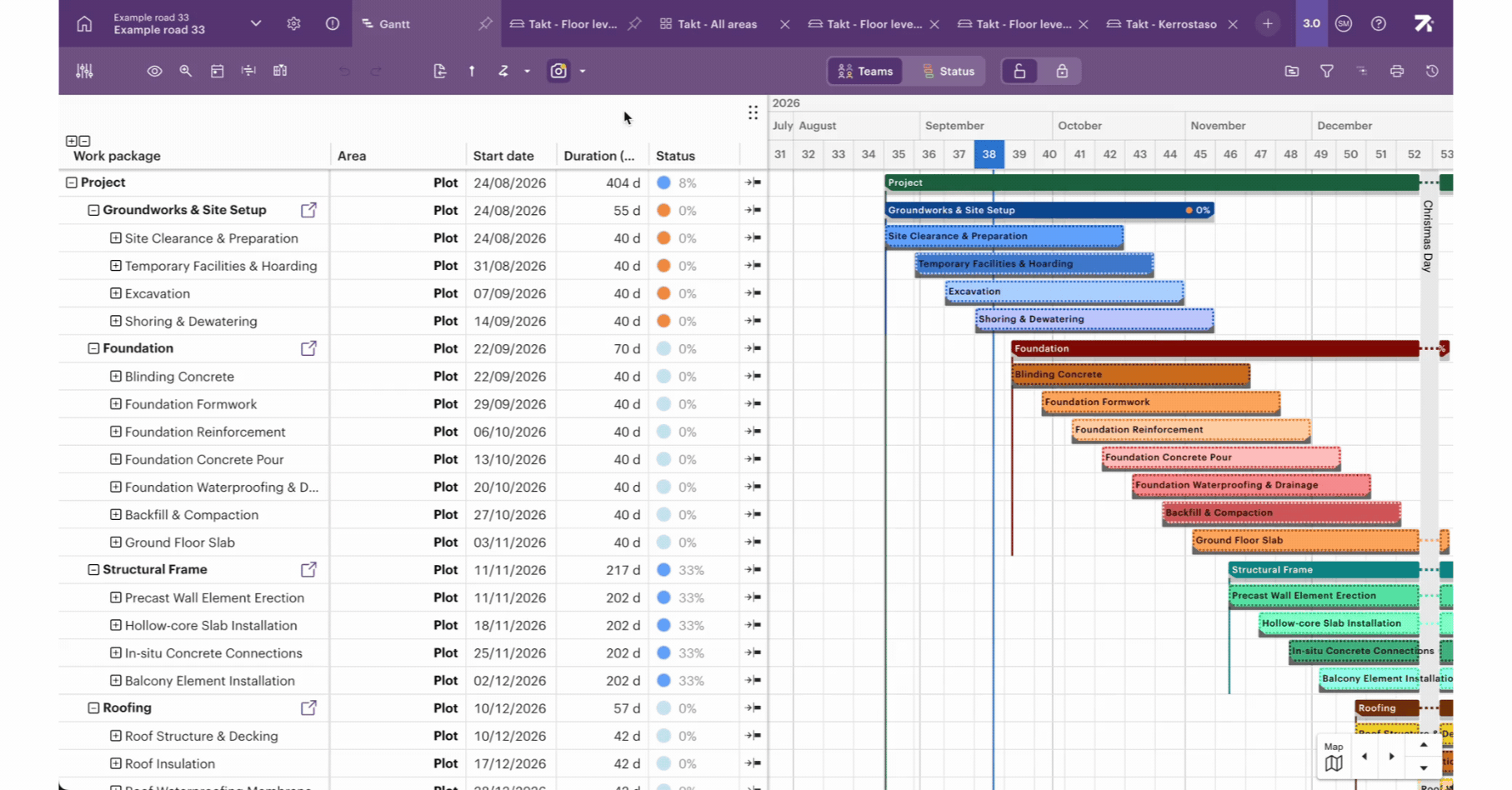Open the home icon
Image resolution: width=1512 pixels, height=790 pixels.
coord(84,24)
